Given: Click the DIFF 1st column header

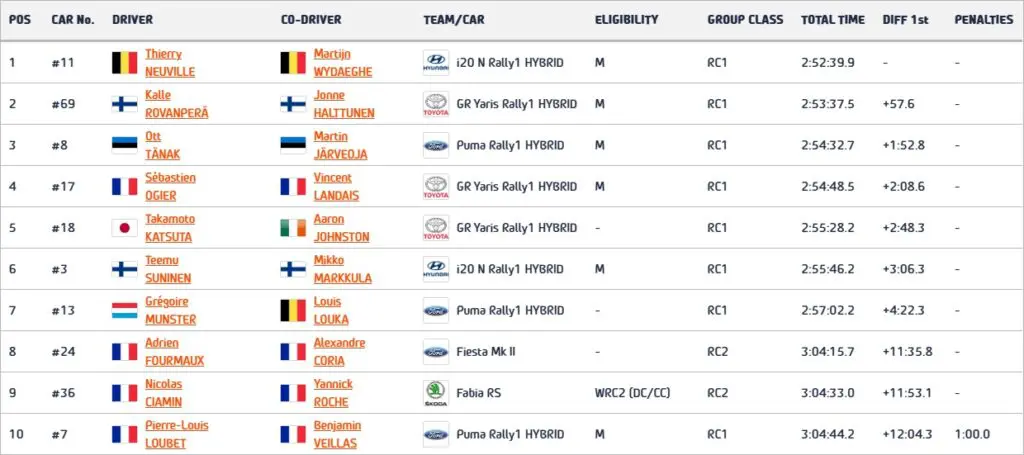Looking at the screenshot, I should coord(905,20).
